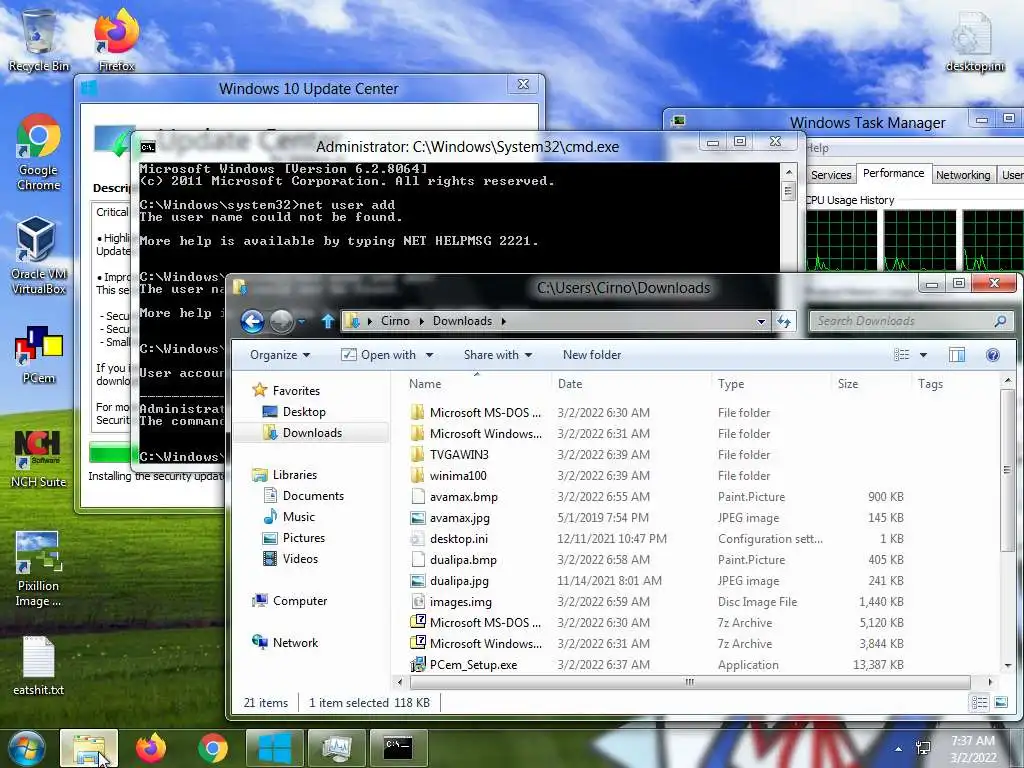Screen dimensions: 1024x768
Task: Open the Music library
Action: (298, 517)
